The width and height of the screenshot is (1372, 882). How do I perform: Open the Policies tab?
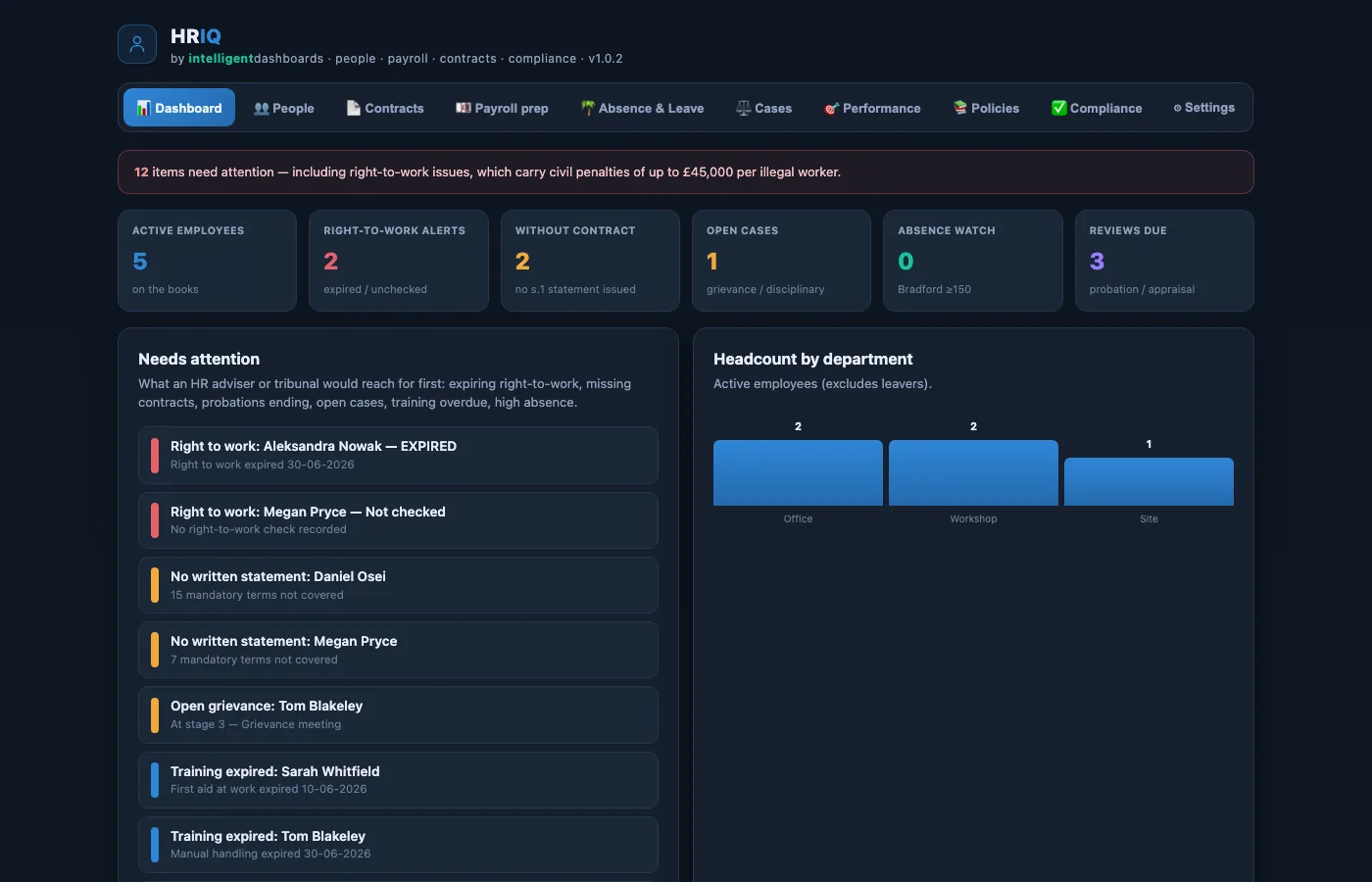(x=986, y=108)
